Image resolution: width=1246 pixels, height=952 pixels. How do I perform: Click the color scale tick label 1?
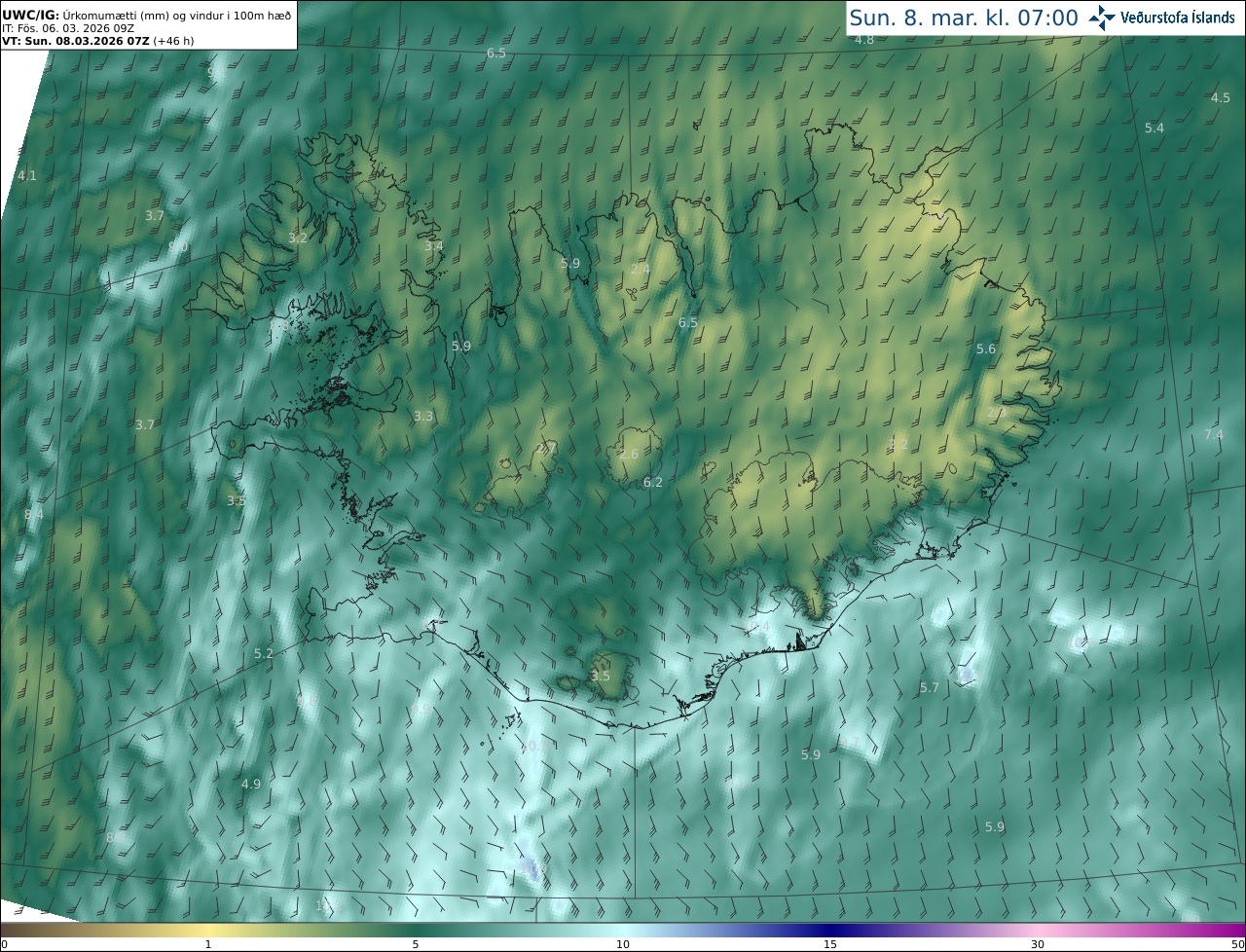point(208,944)
